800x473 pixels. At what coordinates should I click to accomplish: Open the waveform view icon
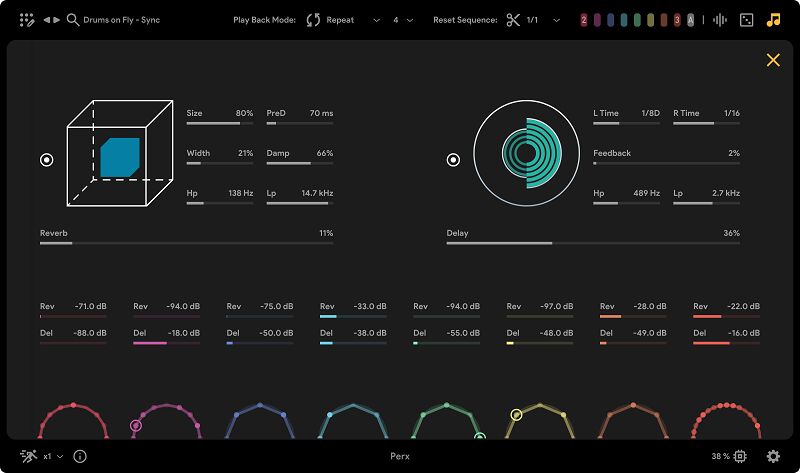720,19
